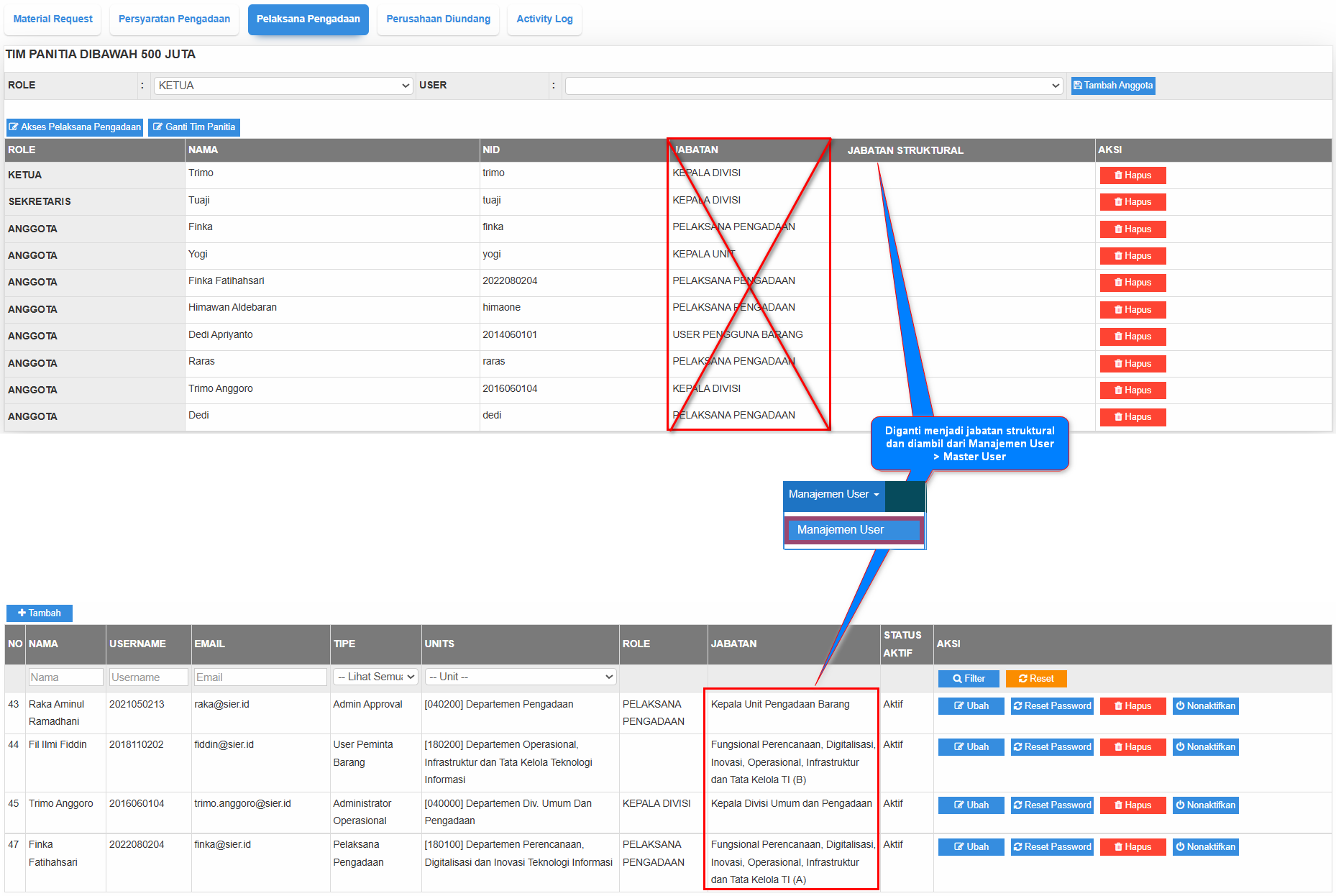Remove member Raras with Hapus
Image resolution: width=1336 pixels, height=896 pixels.
point(1133,364)
